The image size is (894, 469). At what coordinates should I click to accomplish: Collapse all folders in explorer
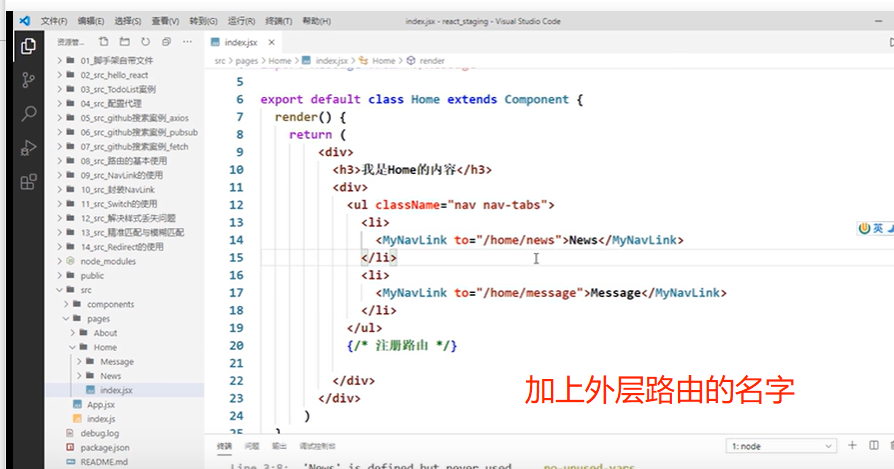pyautogui.click(x=166, y=42)
